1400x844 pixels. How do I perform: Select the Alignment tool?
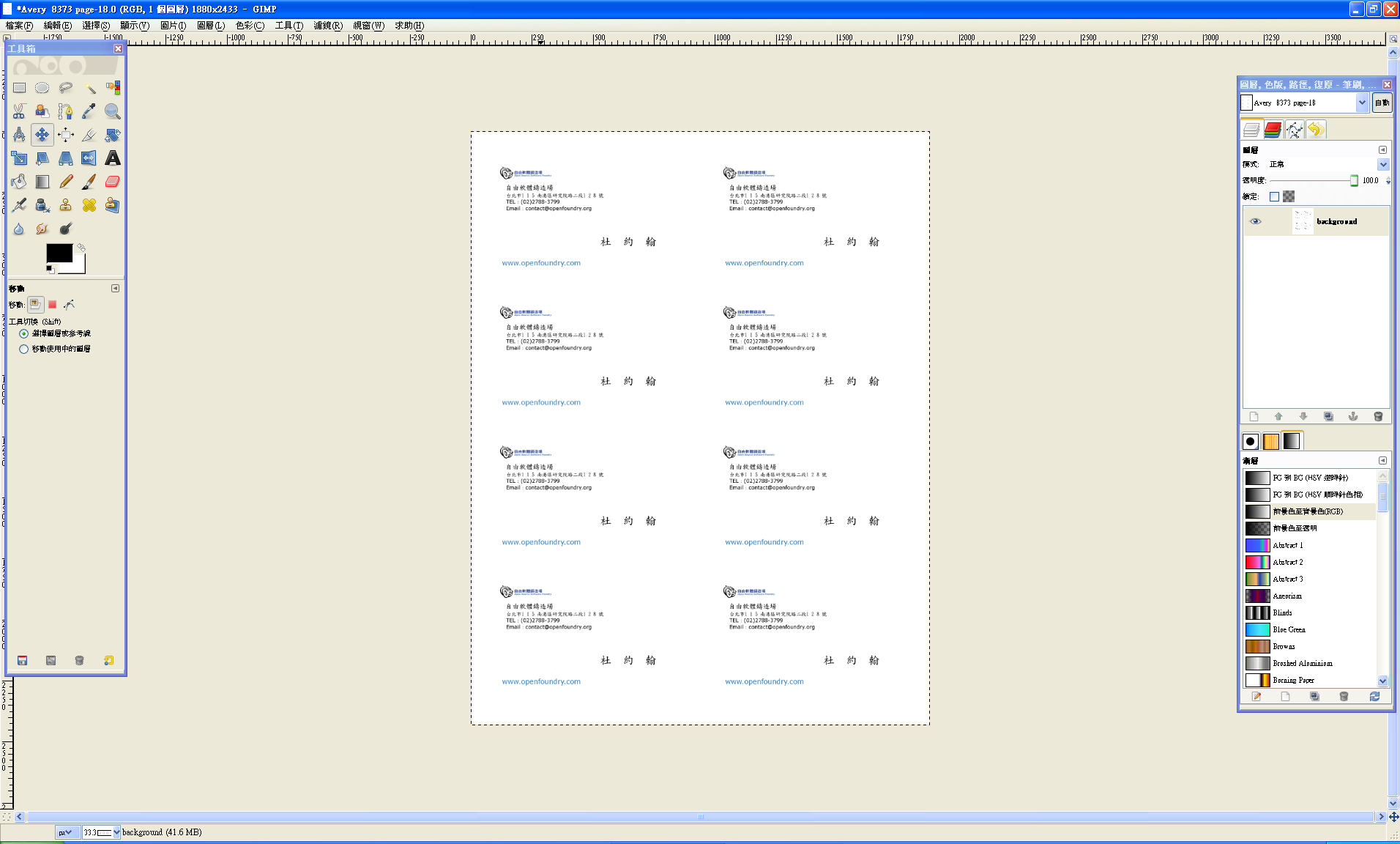[x=66, y=135]
